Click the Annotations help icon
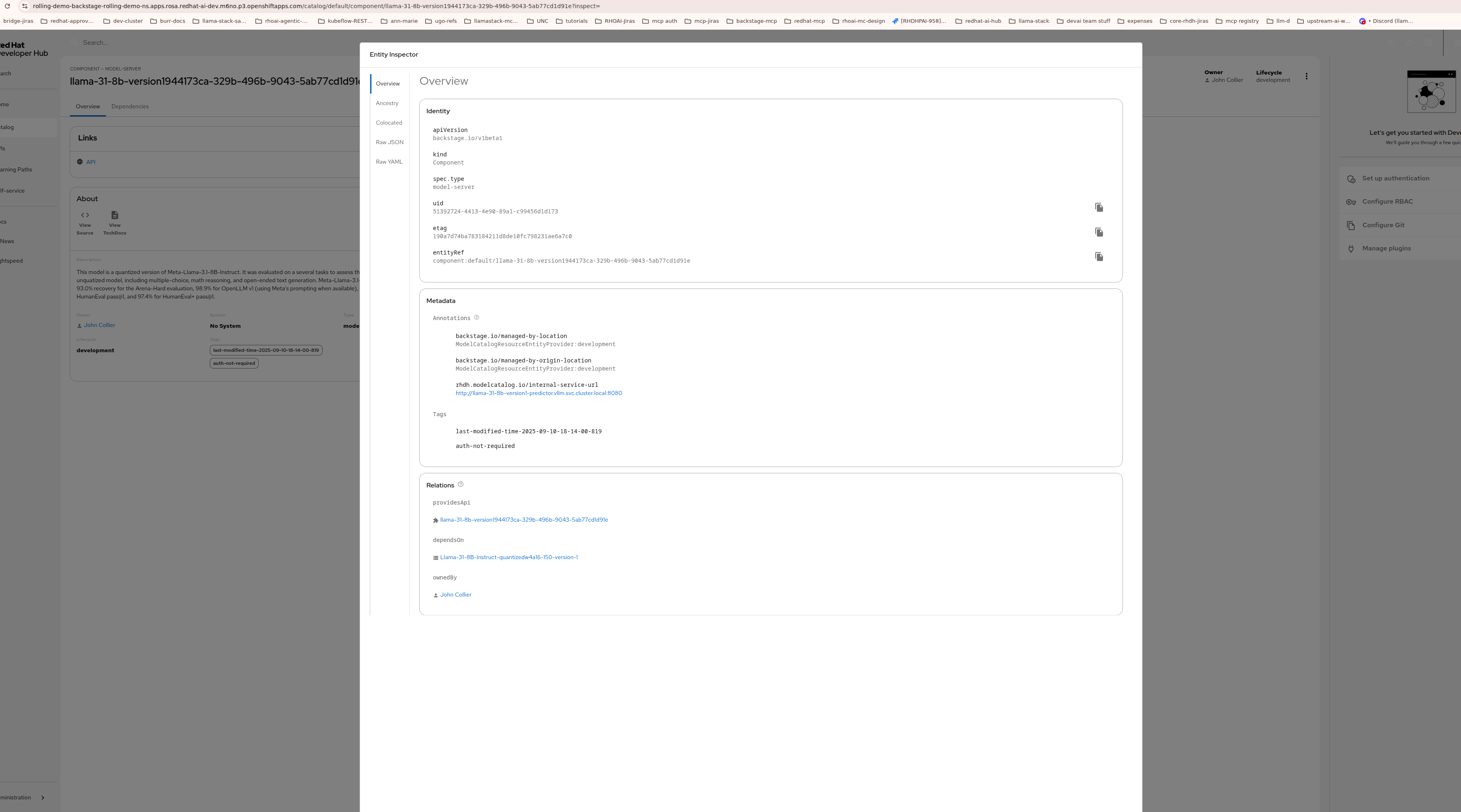 coord(477,318)
